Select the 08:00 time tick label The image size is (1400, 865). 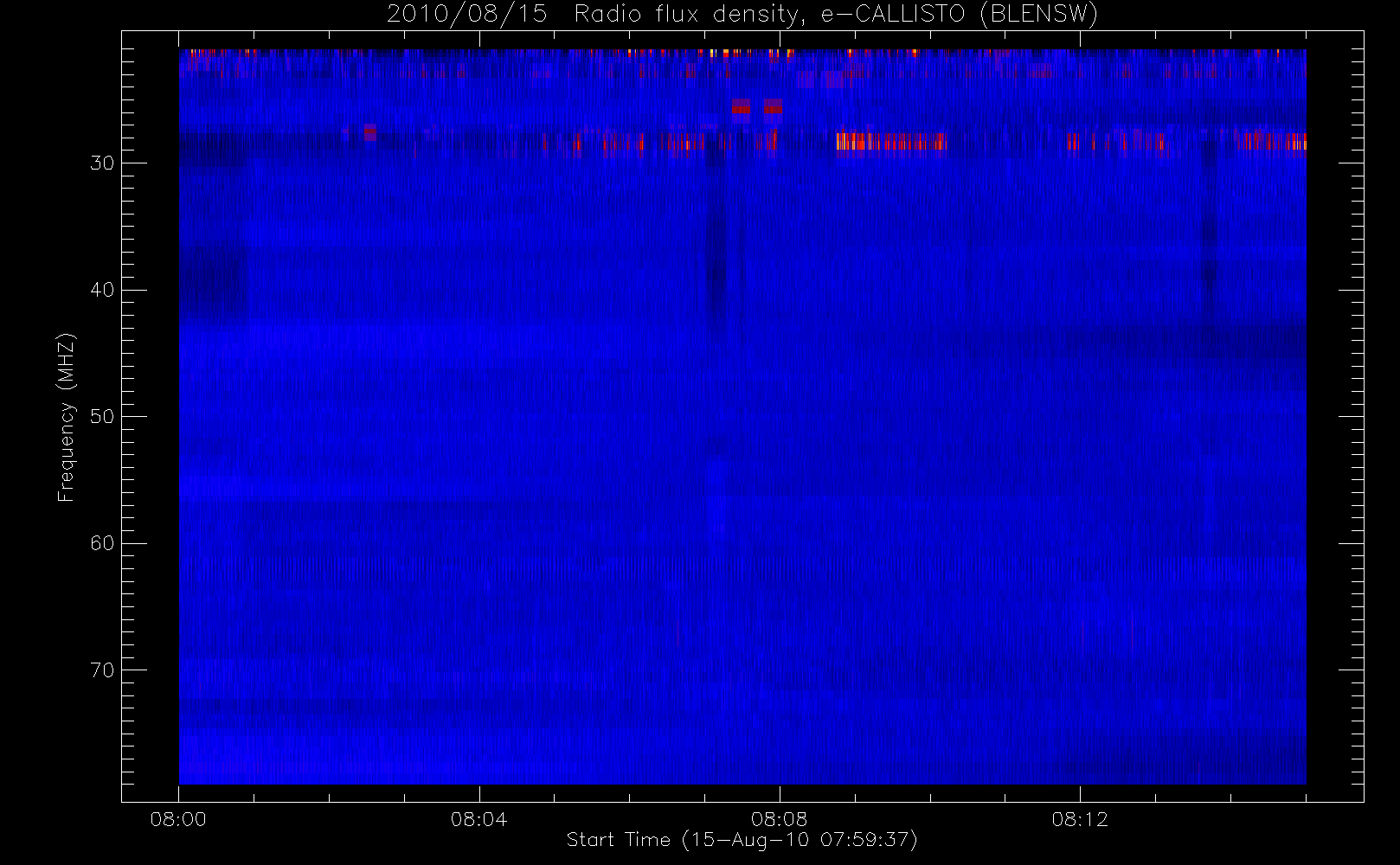click(178, 819)
